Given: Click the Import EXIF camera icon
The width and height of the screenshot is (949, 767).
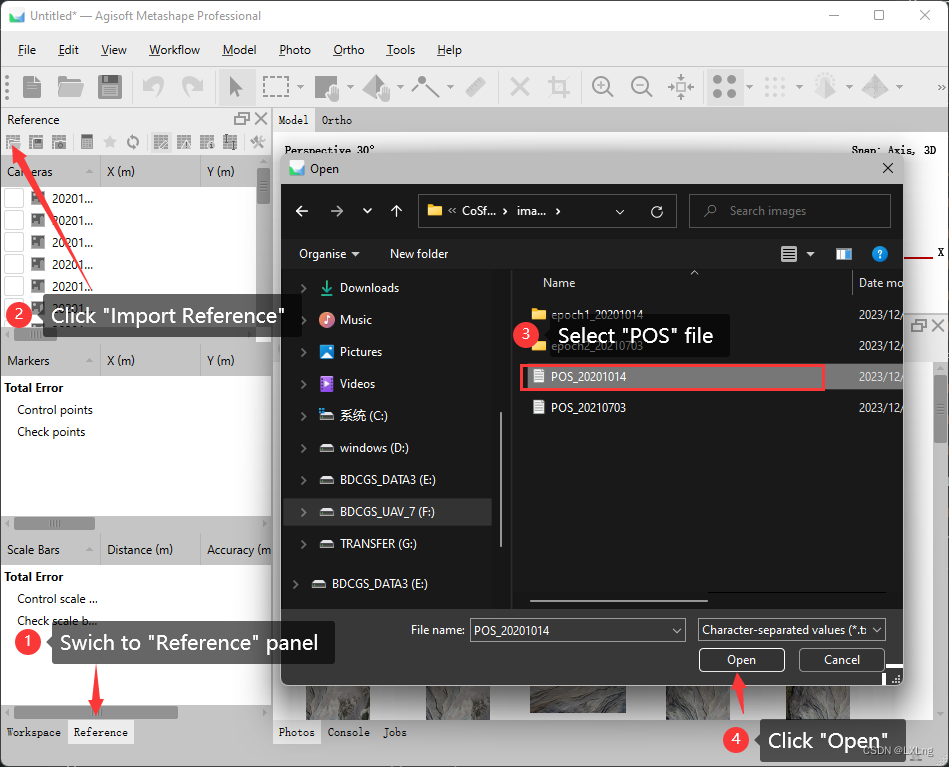Looking at the screenshot, I should [59, 142].
